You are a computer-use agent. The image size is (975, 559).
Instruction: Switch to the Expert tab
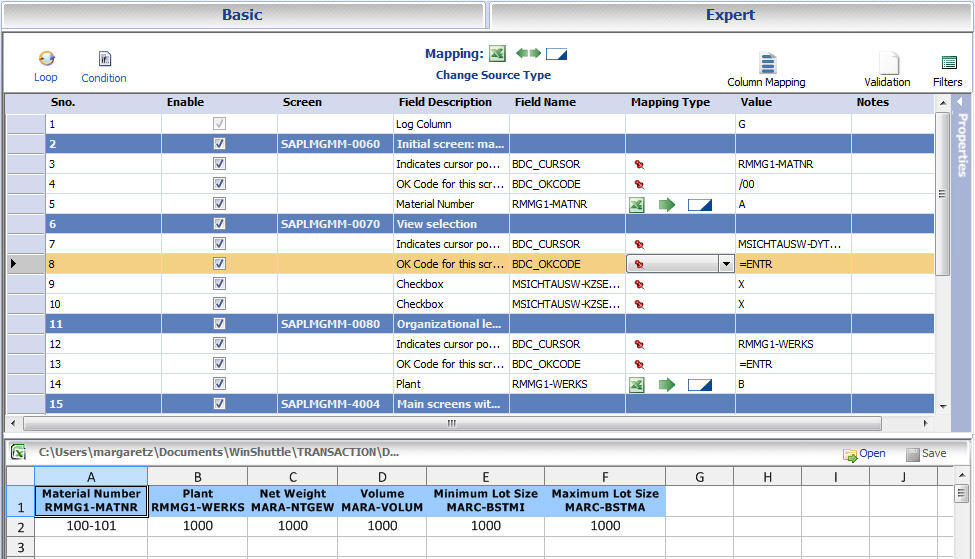click(730, 15)
